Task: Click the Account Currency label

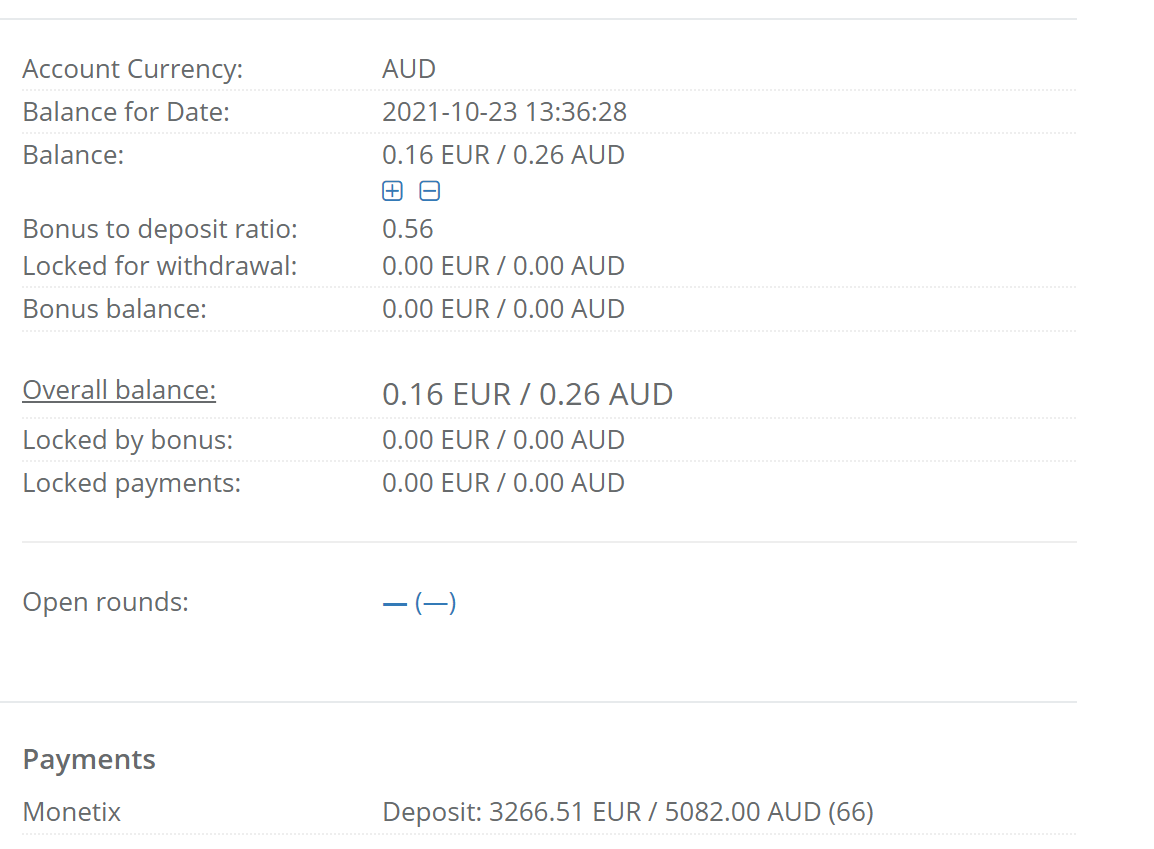Action: (132, 69)
